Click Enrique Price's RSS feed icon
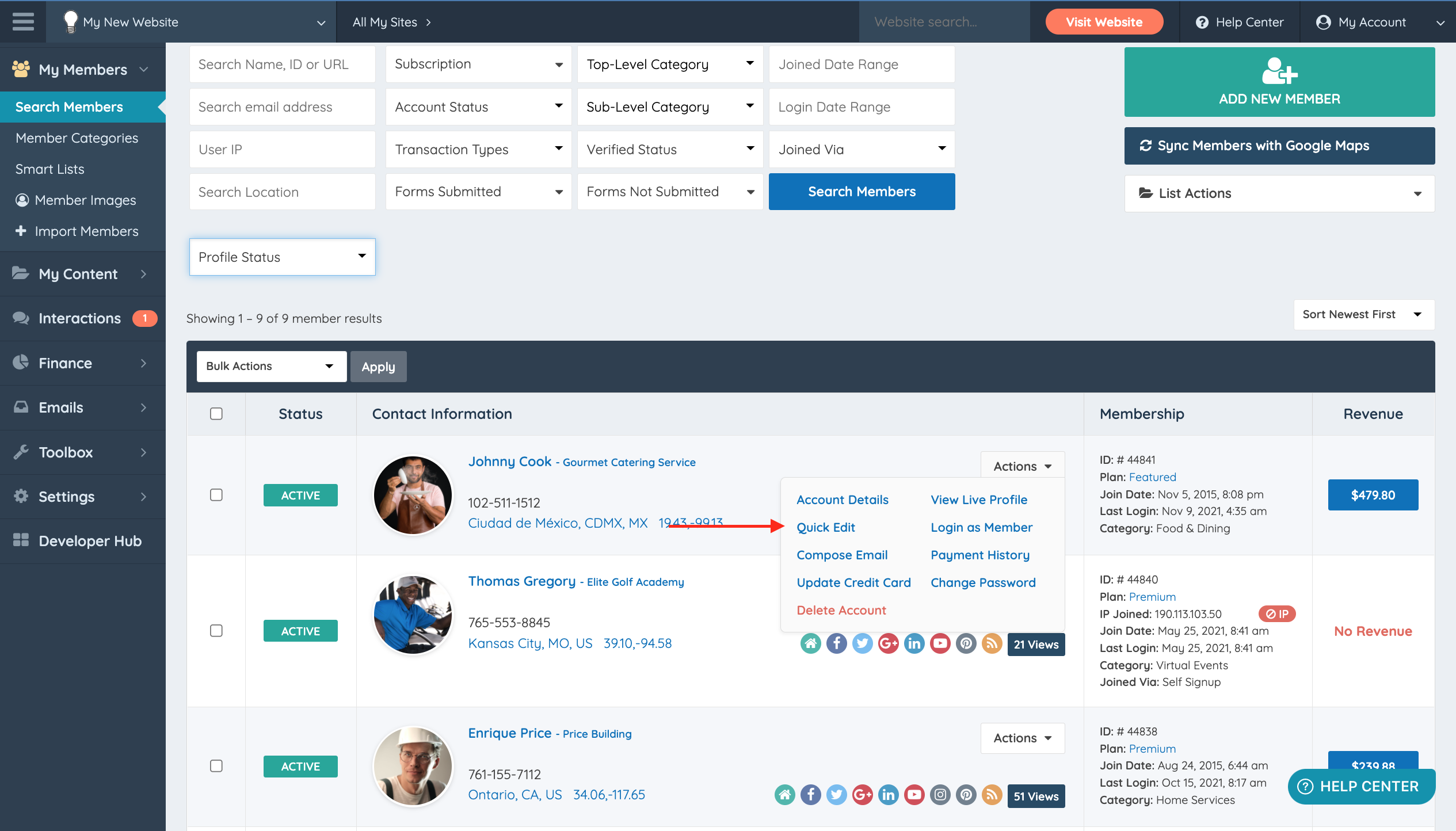The height and width of the screenshot is (831, 1456). click(x=992, y=795)
